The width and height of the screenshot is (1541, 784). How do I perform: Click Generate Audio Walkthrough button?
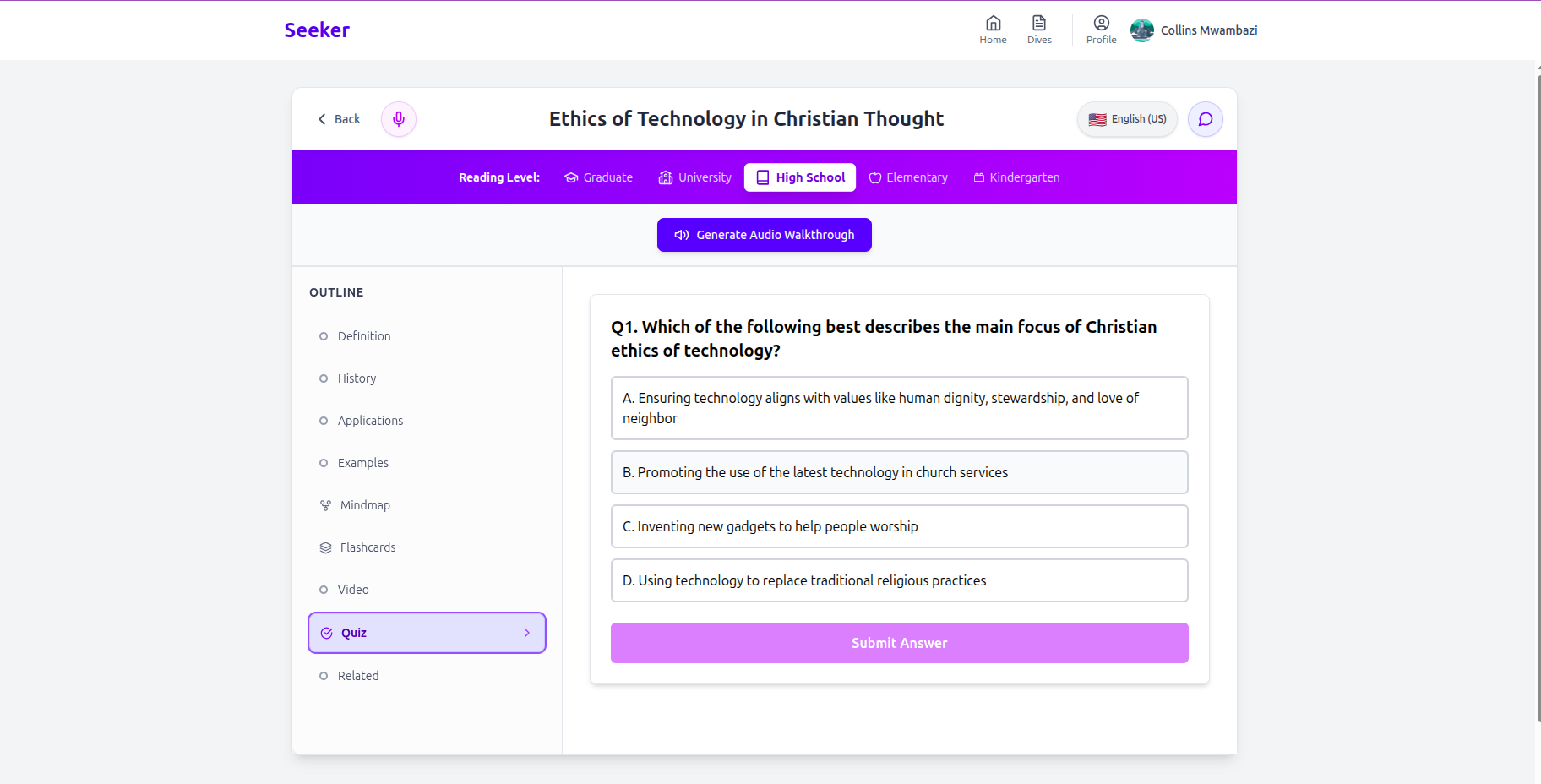765,235
